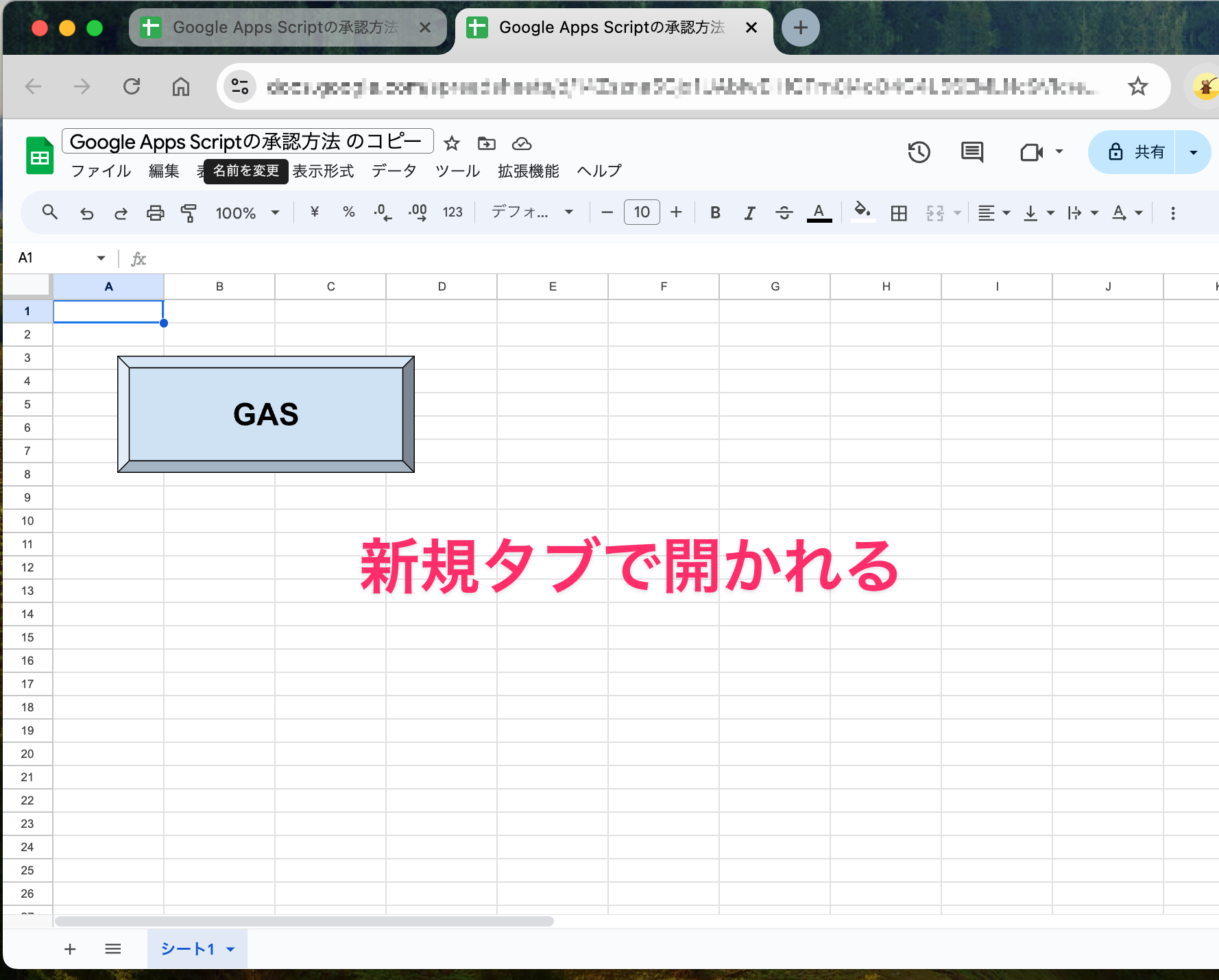Click the undo arrow icon

click(x=86, y=213)
